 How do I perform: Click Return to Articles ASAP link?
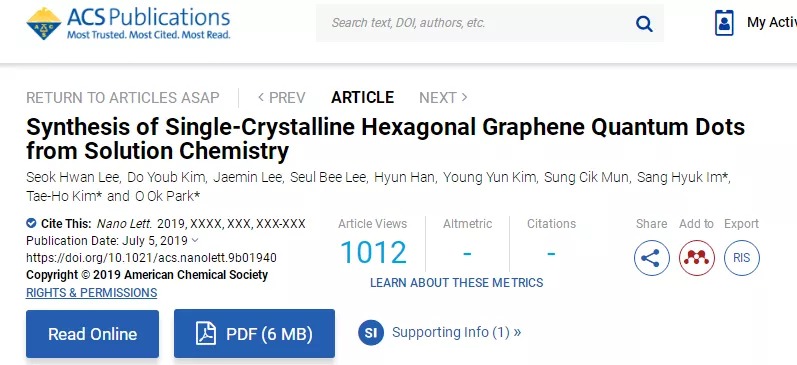[123, 97]
